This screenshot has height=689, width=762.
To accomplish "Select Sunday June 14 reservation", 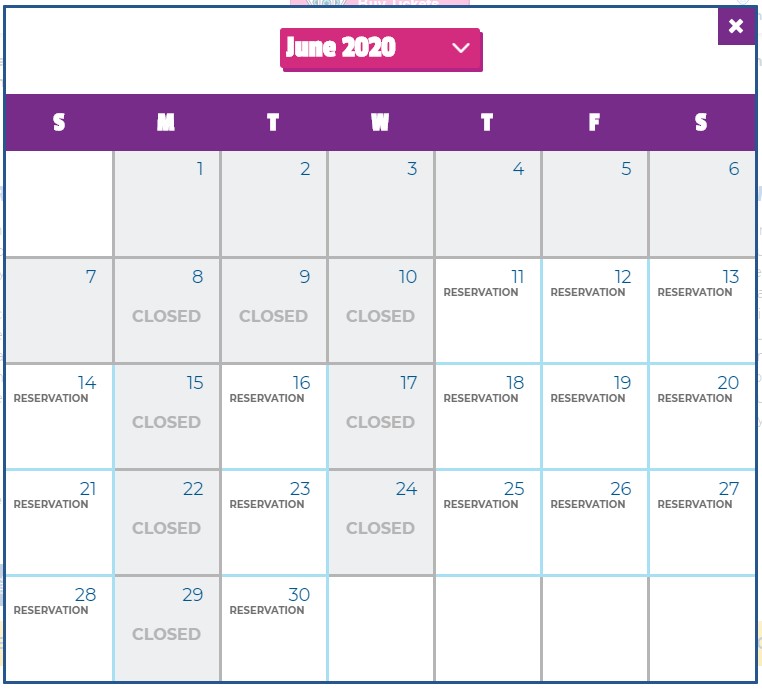I will (59, 416).
